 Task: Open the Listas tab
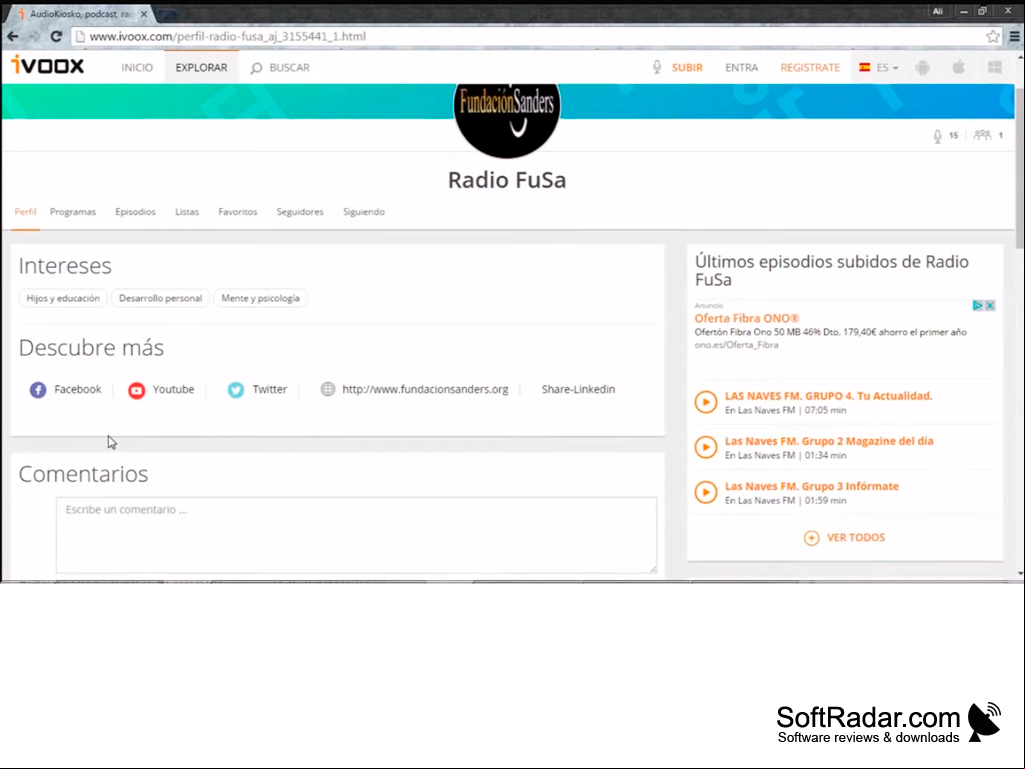(187, 212)
